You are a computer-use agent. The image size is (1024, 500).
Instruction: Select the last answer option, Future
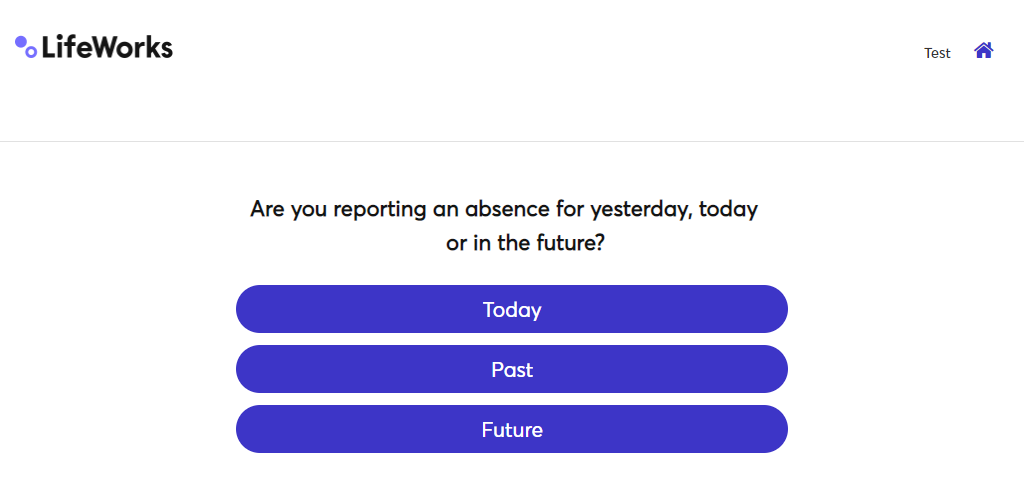(x=512, y=429)
